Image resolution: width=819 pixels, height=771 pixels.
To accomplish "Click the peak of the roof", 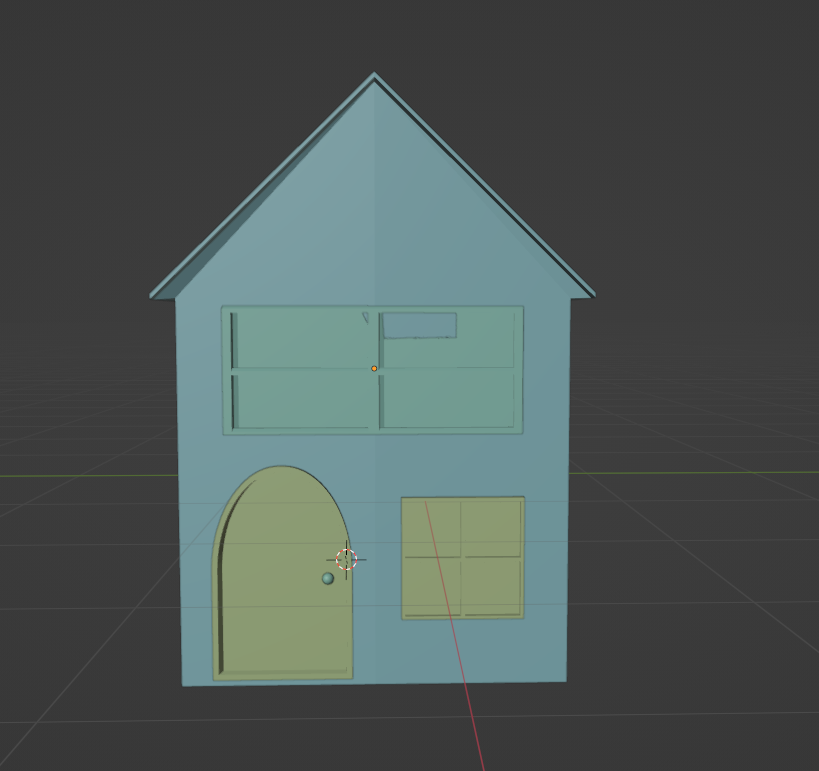I will click(x=375, y=76).
